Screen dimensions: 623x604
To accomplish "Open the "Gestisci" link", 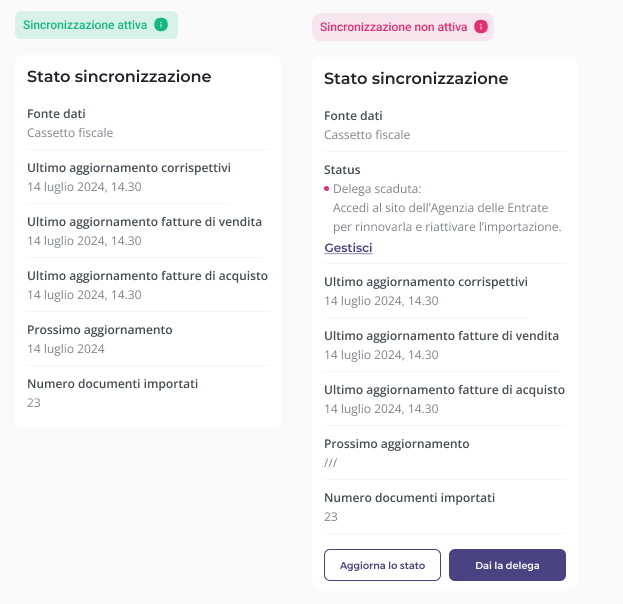I will coord(348,247).
